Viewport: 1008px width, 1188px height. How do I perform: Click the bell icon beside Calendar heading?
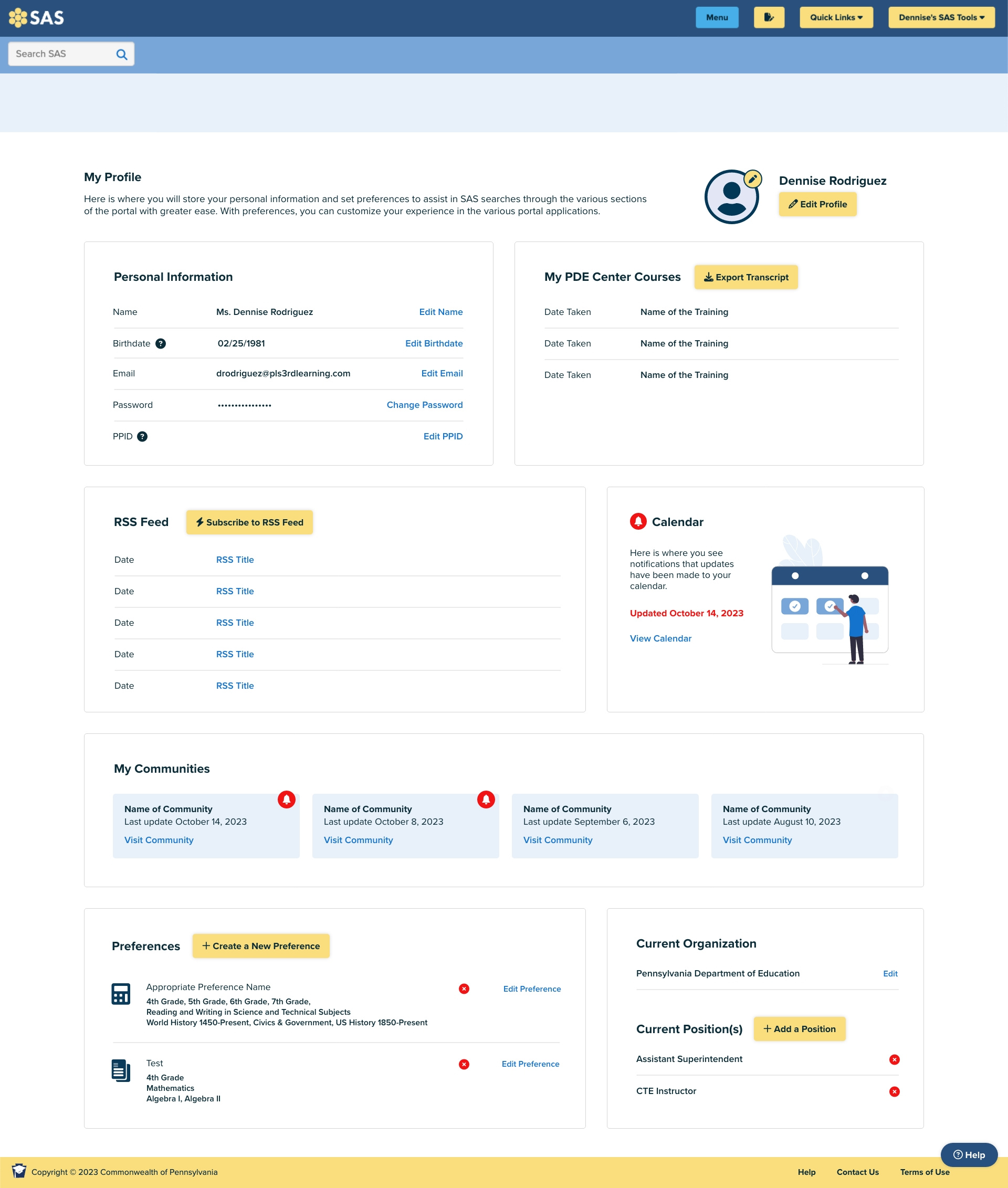638,521
